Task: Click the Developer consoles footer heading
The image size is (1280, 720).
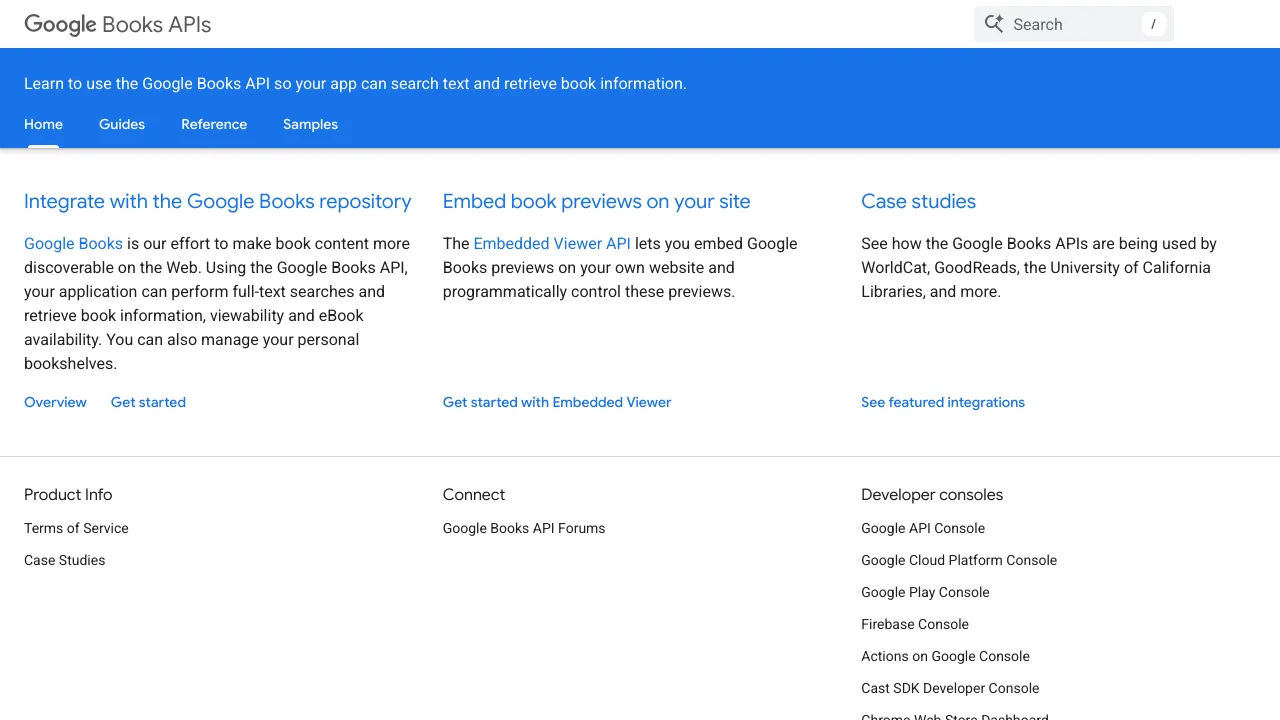Action: [932, 494]
